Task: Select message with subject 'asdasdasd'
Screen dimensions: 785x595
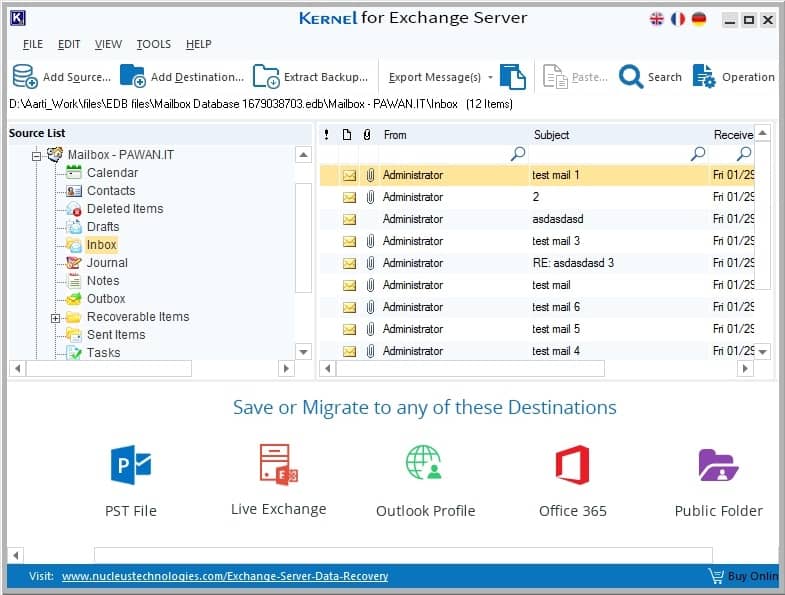Action: (x=537, y=219)
